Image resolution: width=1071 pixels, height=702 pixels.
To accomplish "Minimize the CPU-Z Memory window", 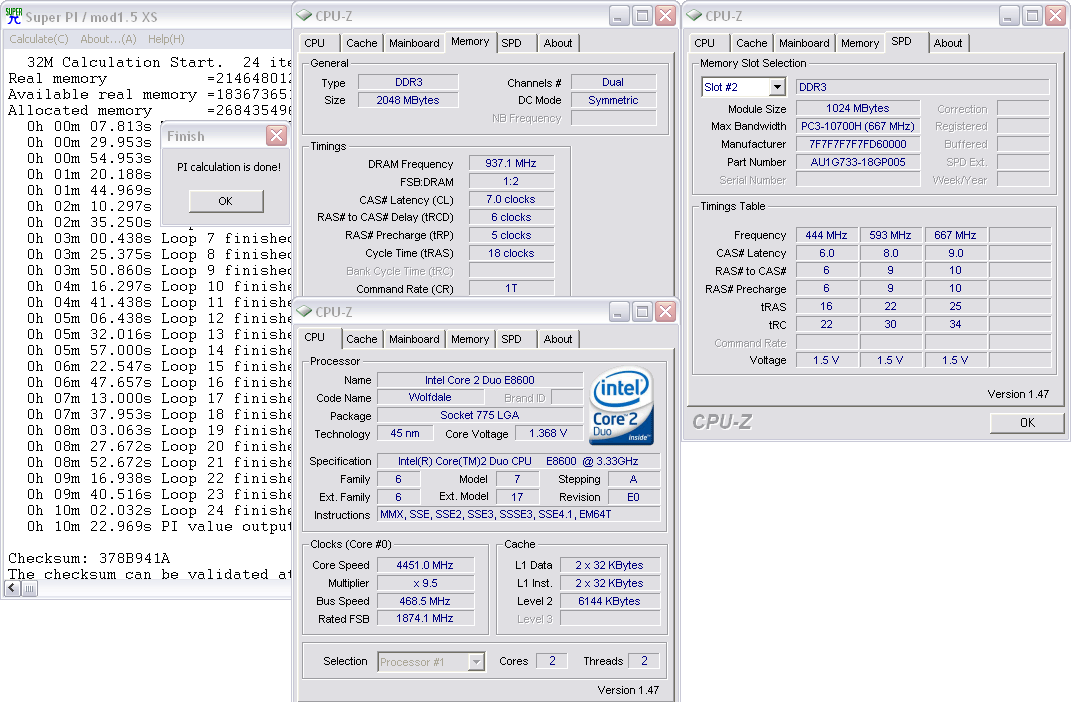I will click(619, 16).
